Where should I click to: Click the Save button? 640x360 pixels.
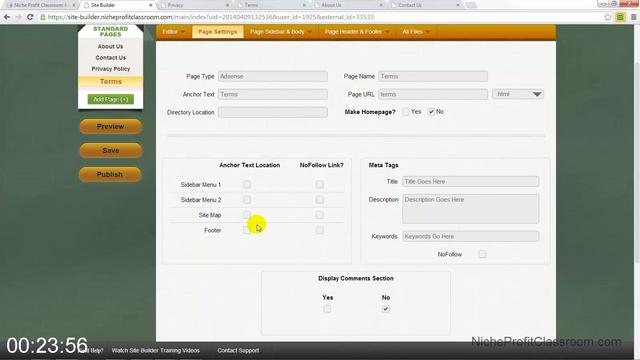tap(110, 151)
